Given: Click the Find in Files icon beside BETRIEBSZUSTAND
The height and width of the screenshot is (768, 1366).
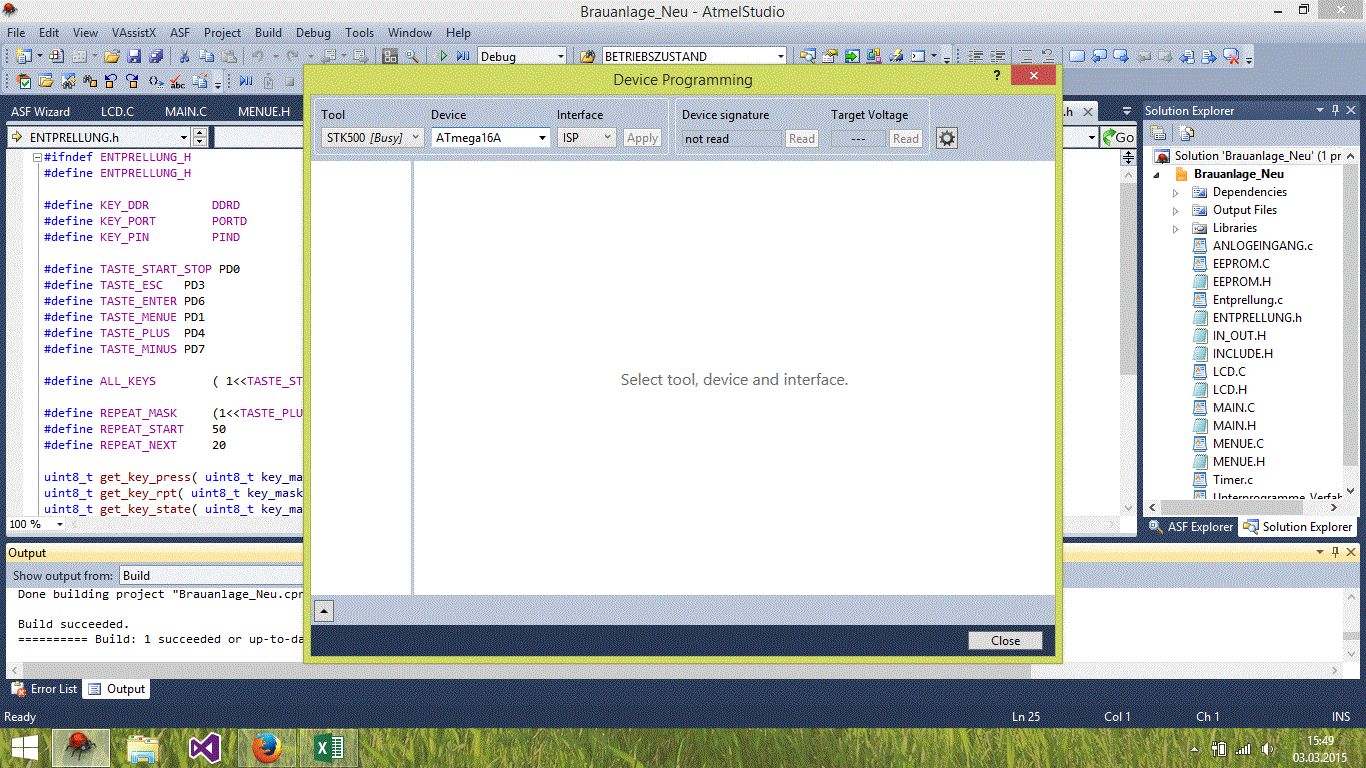Looking at the screenshot, I should coord(587,56).
